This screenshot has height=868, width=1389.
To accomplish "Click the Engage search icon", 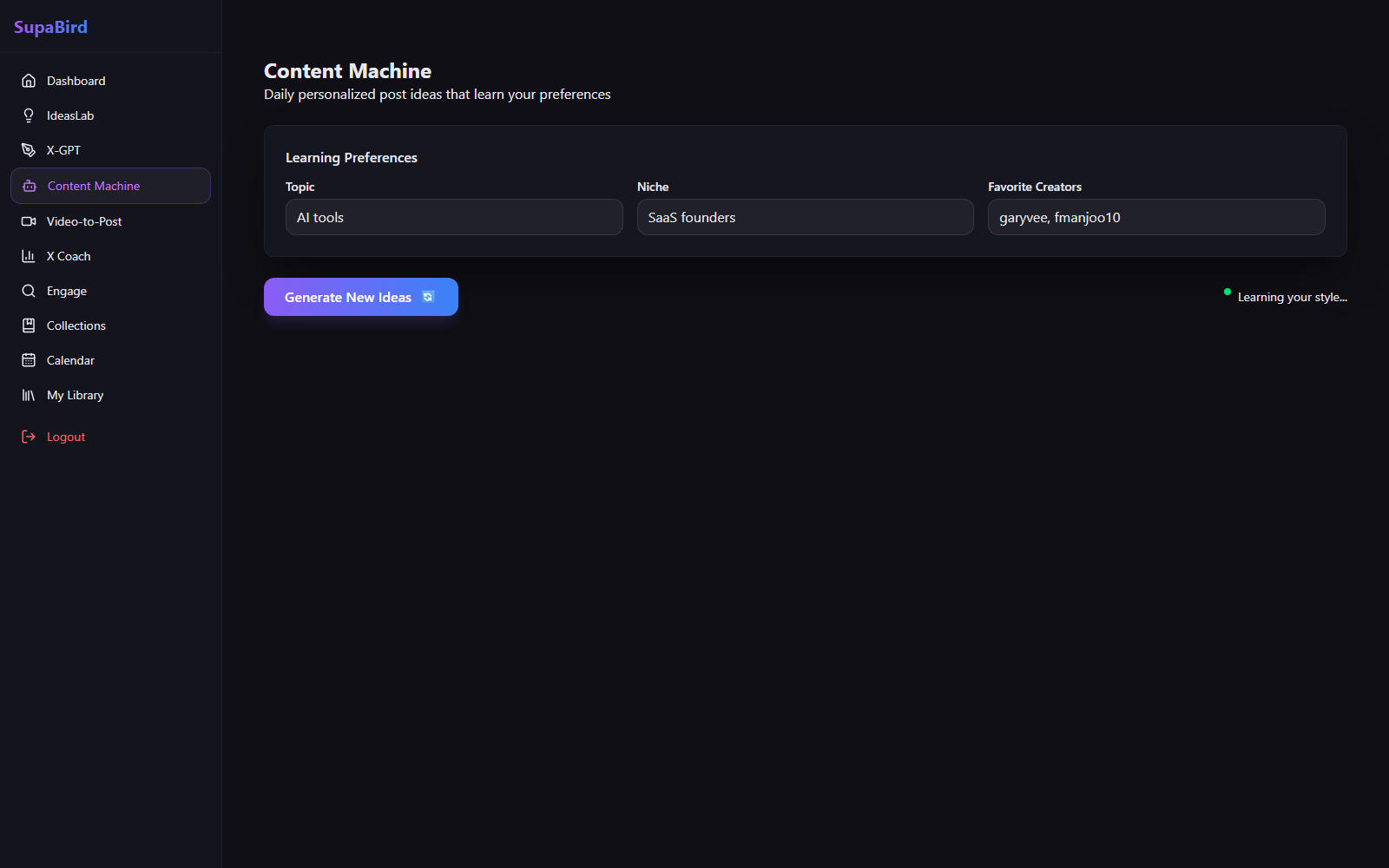I will coord(29,291).
